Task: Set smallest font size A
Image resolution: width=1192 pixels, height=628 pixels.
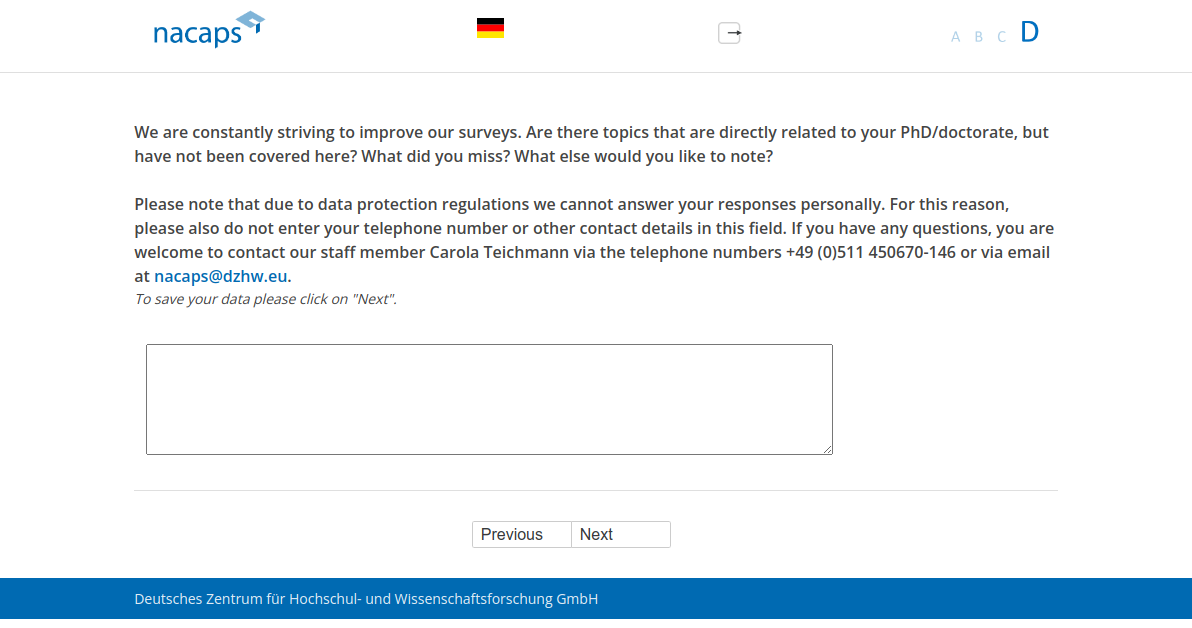Action: pyautogui.click(x=955, y=37)
